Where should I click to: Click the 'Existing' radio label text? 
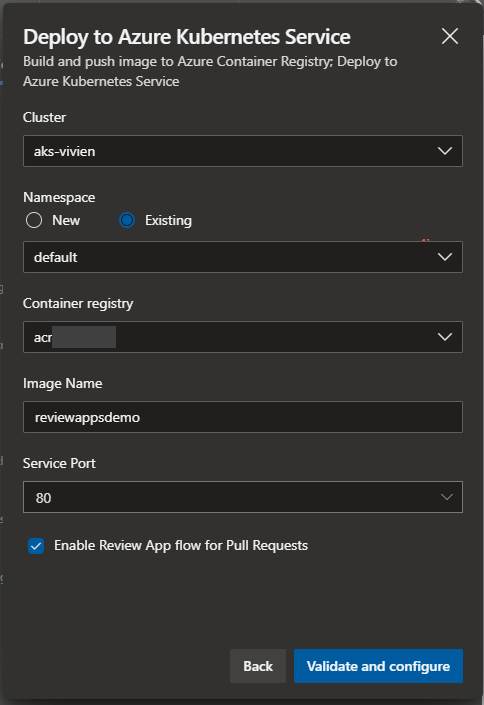coord(168,220)
